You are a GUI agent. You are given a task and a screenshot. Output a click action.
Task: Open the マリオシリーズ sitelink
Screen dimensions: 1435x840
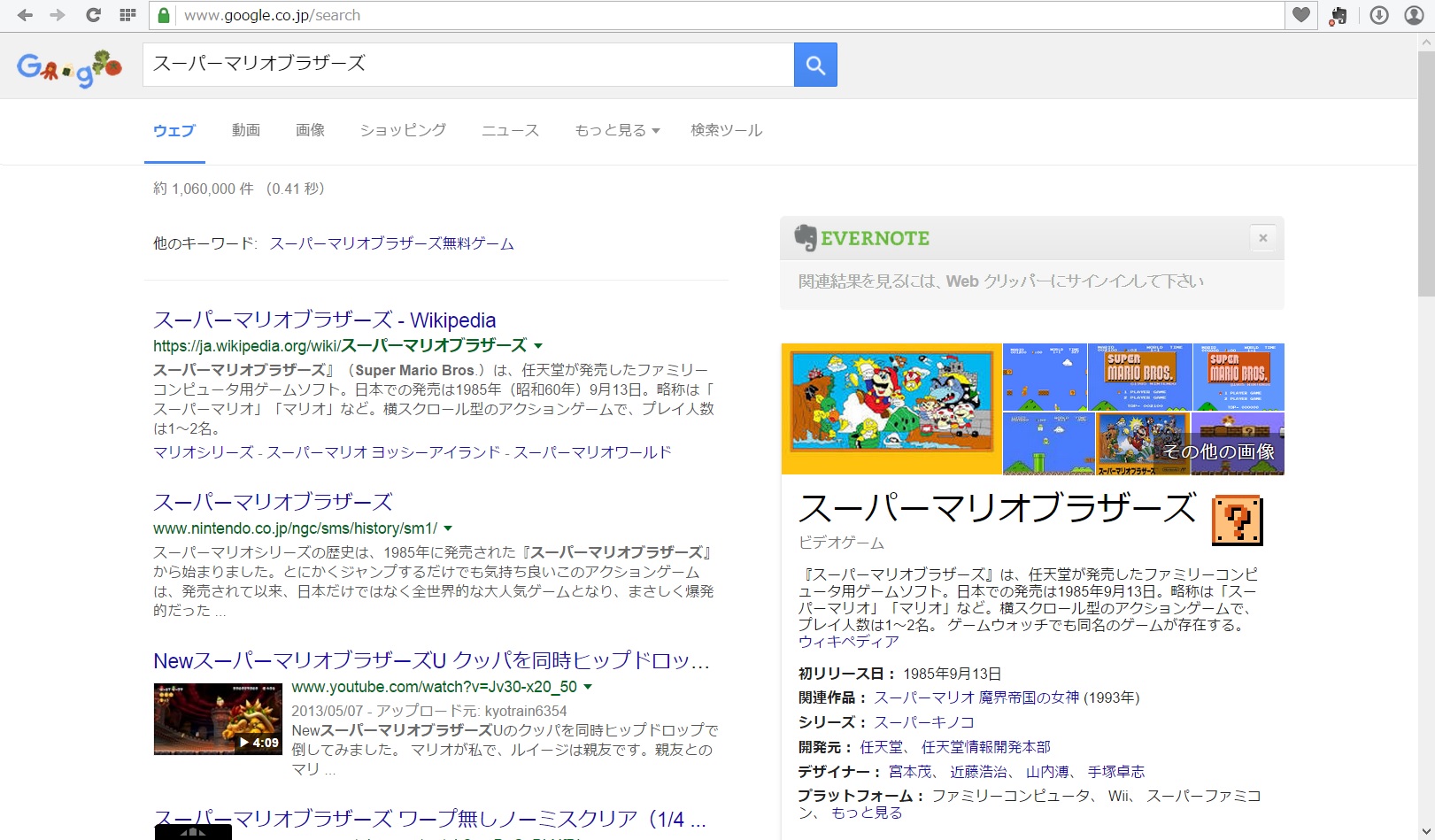click(x=204, y=452)
